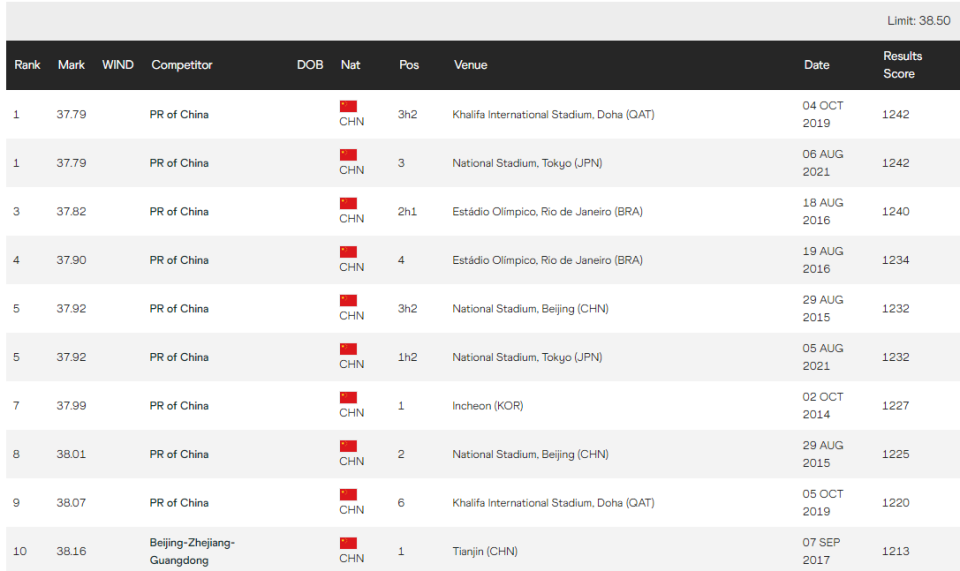Image resolution: width=960 pixels, height=571 pixels.
Task: Click the 2h1 position value
Action: tap(407, 211)
